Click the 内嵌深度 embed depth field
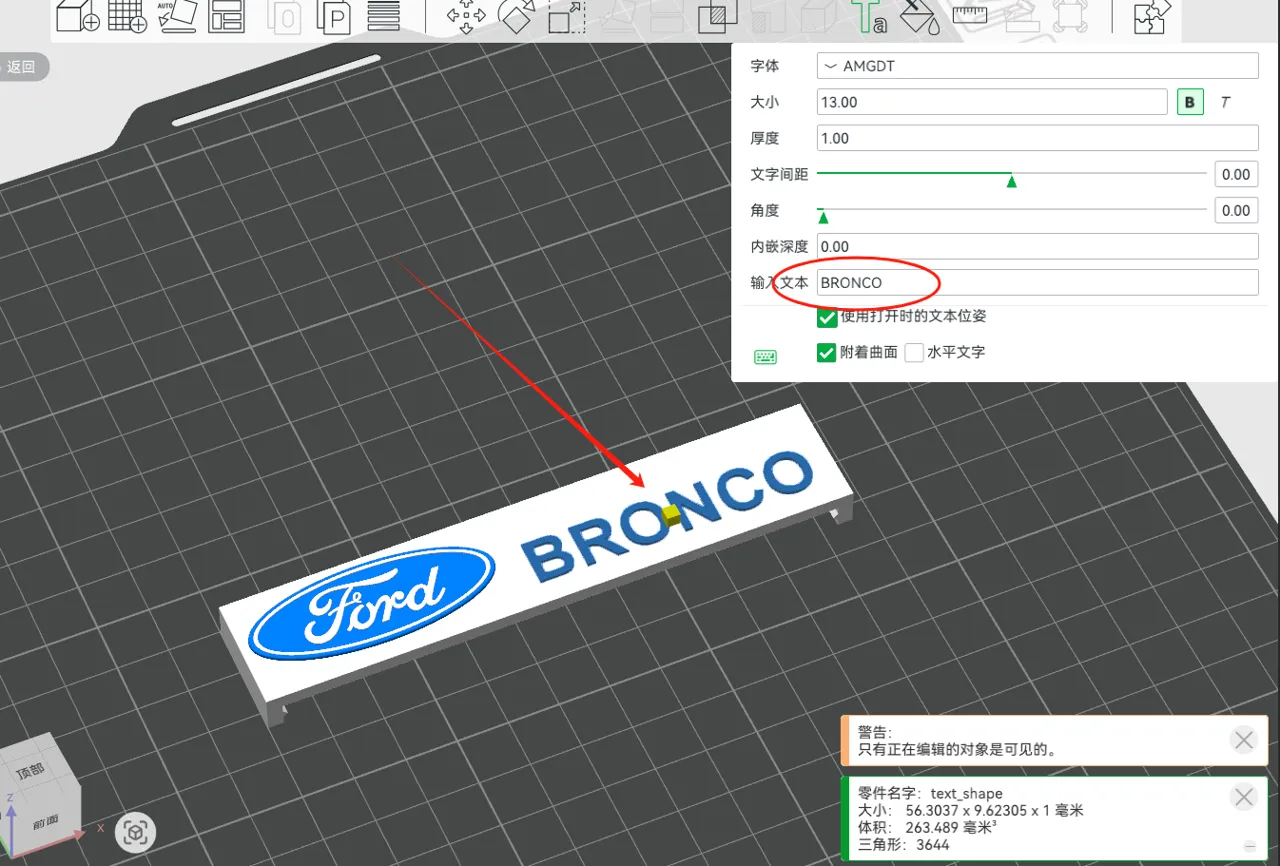Screen dimensions: 1280x866 point(1037,246)
